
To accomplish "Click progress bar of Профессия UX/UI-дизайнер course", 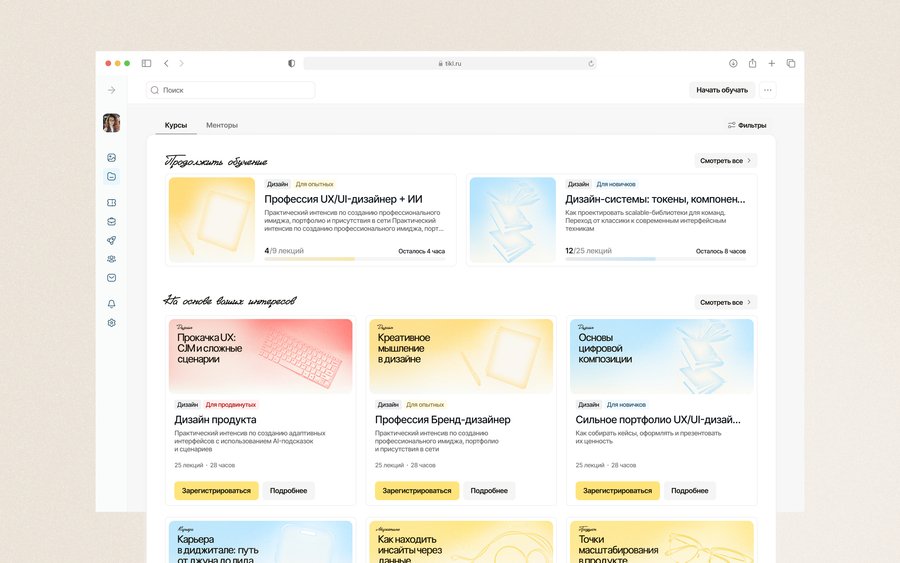I will [355, 259].
